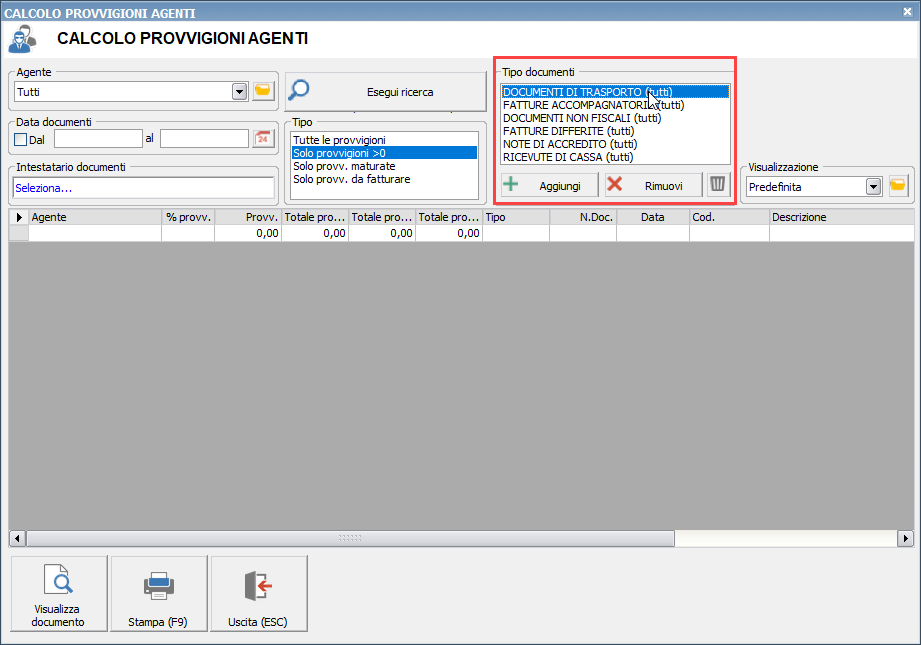Select Tutte le provvigioni in Tipo list
Screen dimensions: 921x645
click(384, 140)
